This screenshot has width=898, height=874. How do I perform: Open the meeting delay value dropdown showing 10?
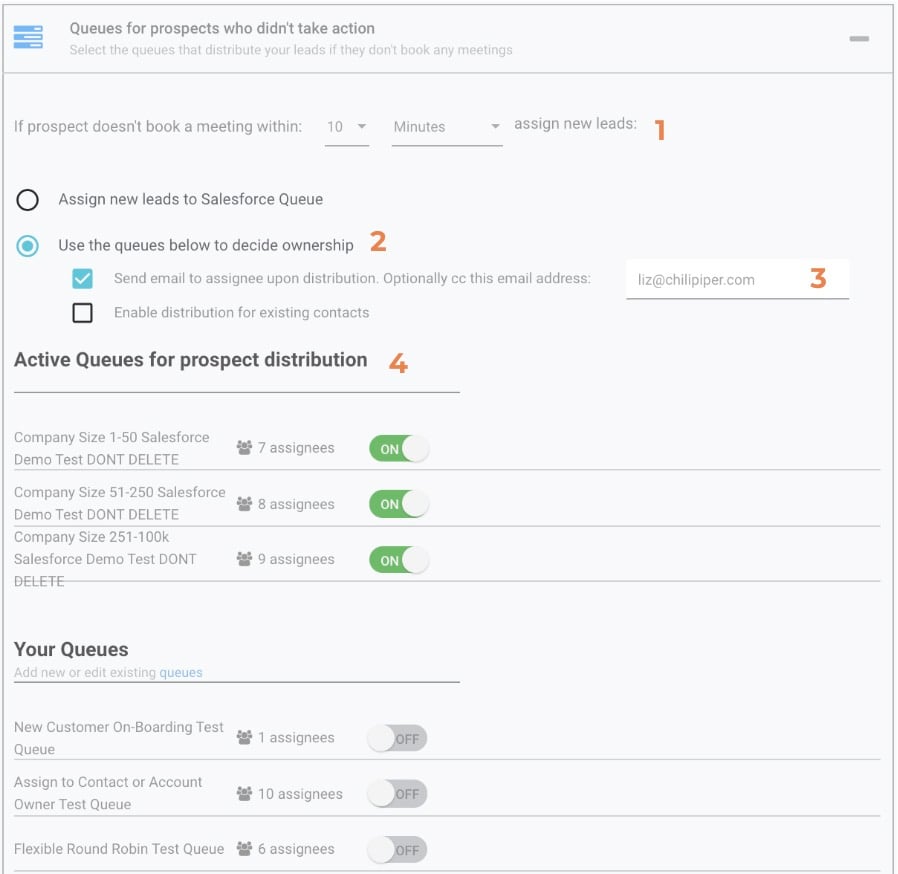[345, 126]
